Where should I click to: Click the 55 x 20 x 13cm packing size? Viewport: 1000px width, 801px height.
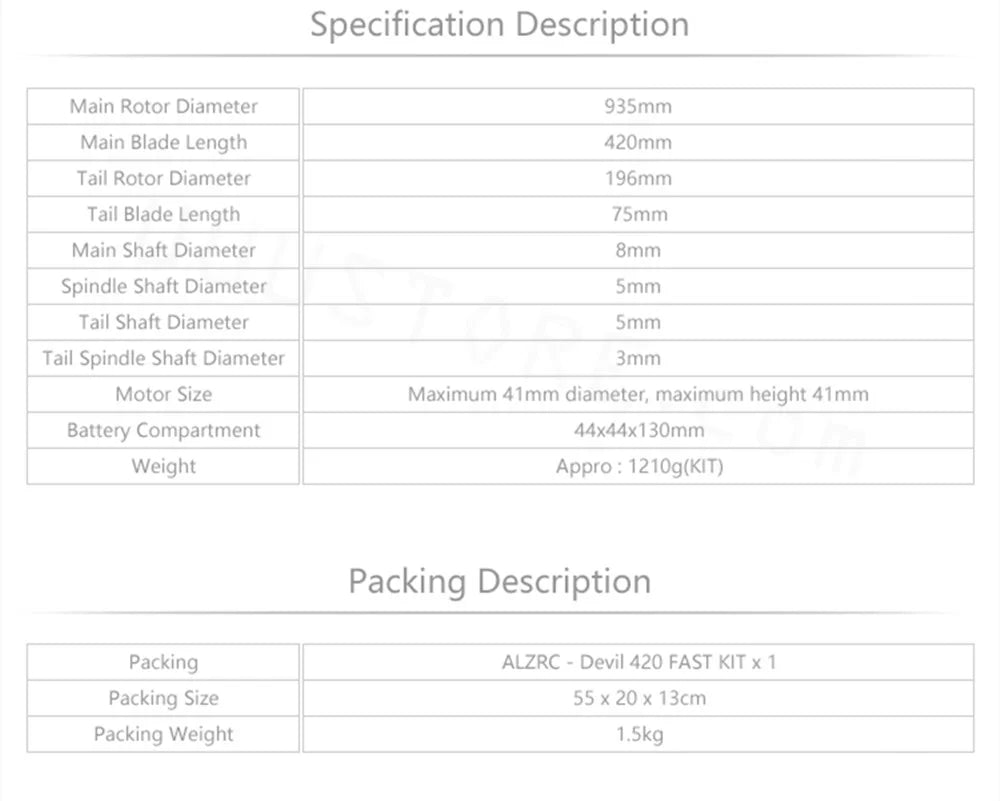pyautogui.click(x=637, y=698)
